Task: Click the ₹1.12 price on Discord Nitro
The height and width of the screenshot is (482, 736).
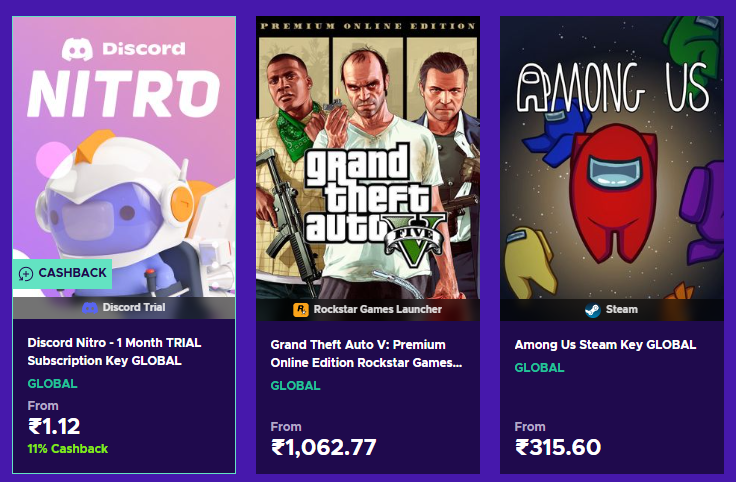Action: coord(54,427)
